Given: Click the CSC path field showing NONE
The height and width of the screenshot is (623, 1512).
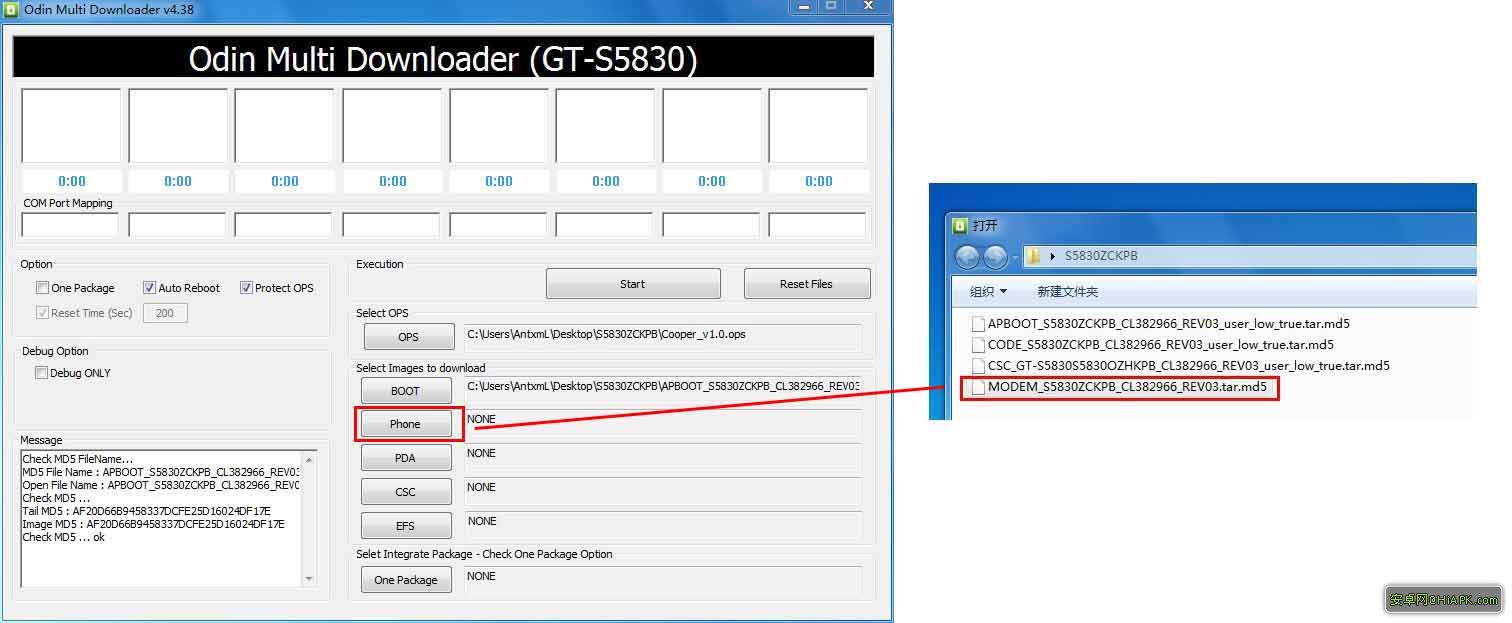Looking at the screenshot, I should [662, 492].
